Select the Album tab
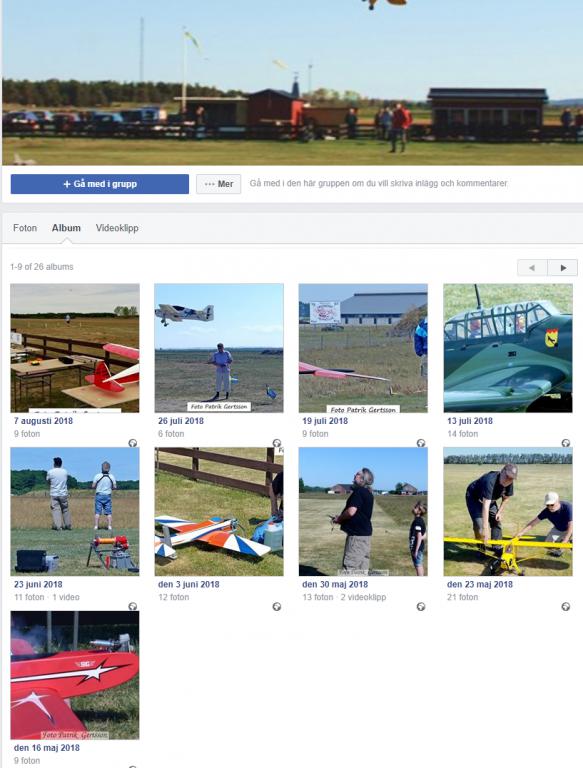 tap(66, 228)
